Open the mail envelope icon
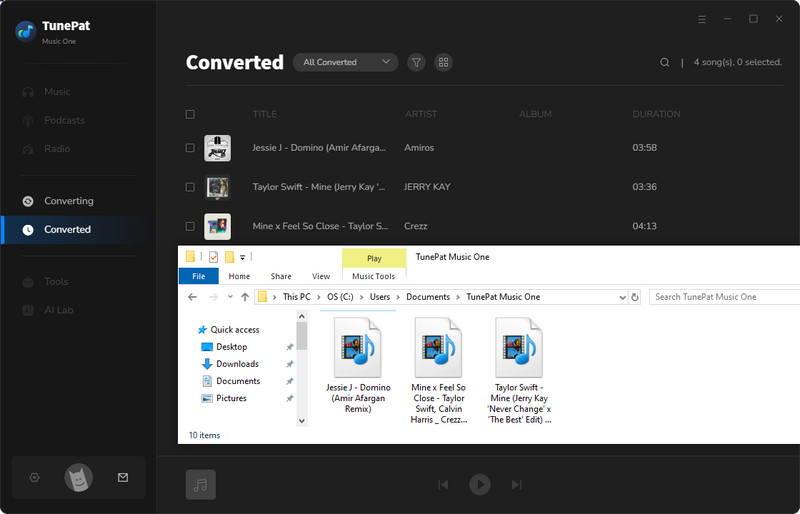This screenshot has height=514, width=800. 123,478
